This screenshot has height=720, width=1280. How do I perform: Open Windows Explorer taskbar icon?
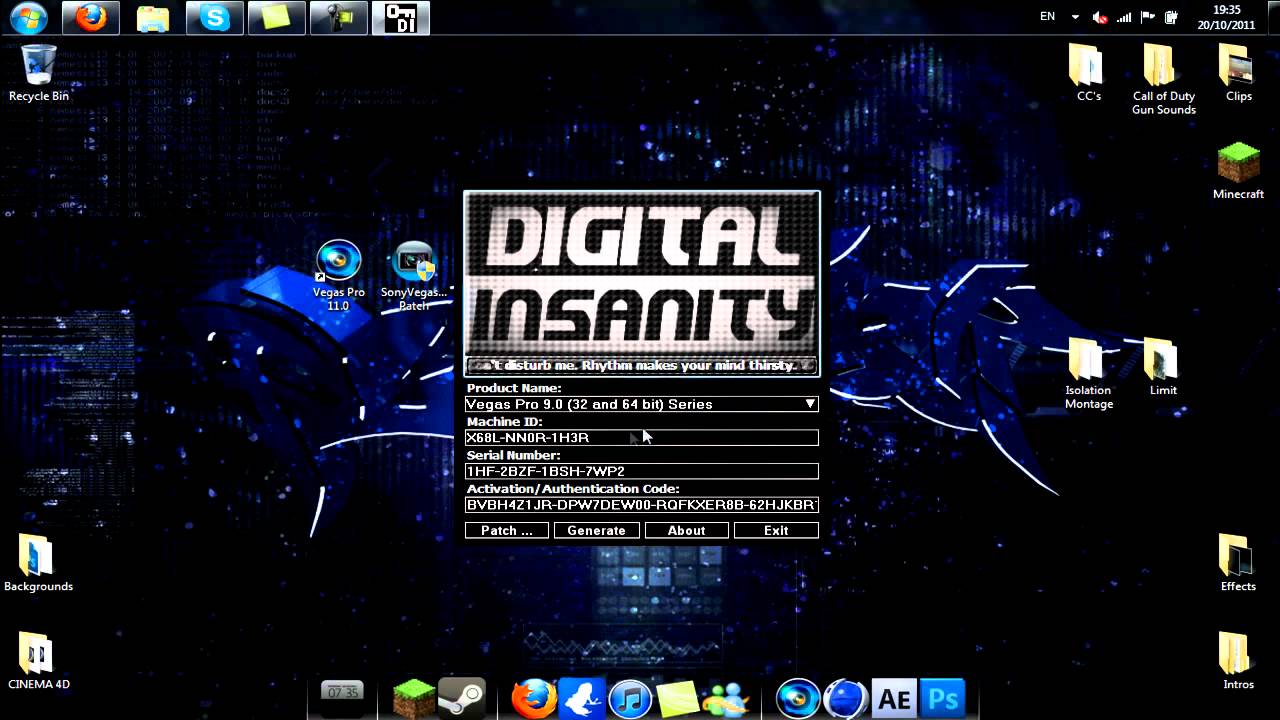[152, 17]
